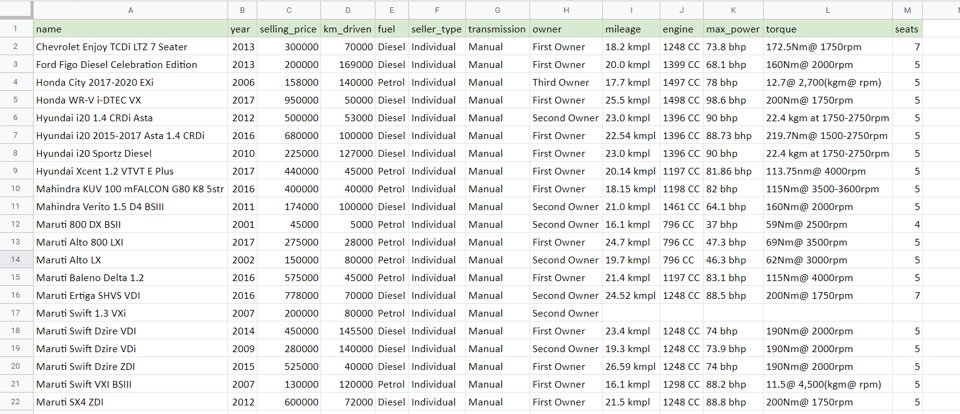The height and width of the screenshot is (414, 960).
Task: Select row 22 header number
Action: coord(17,402)
